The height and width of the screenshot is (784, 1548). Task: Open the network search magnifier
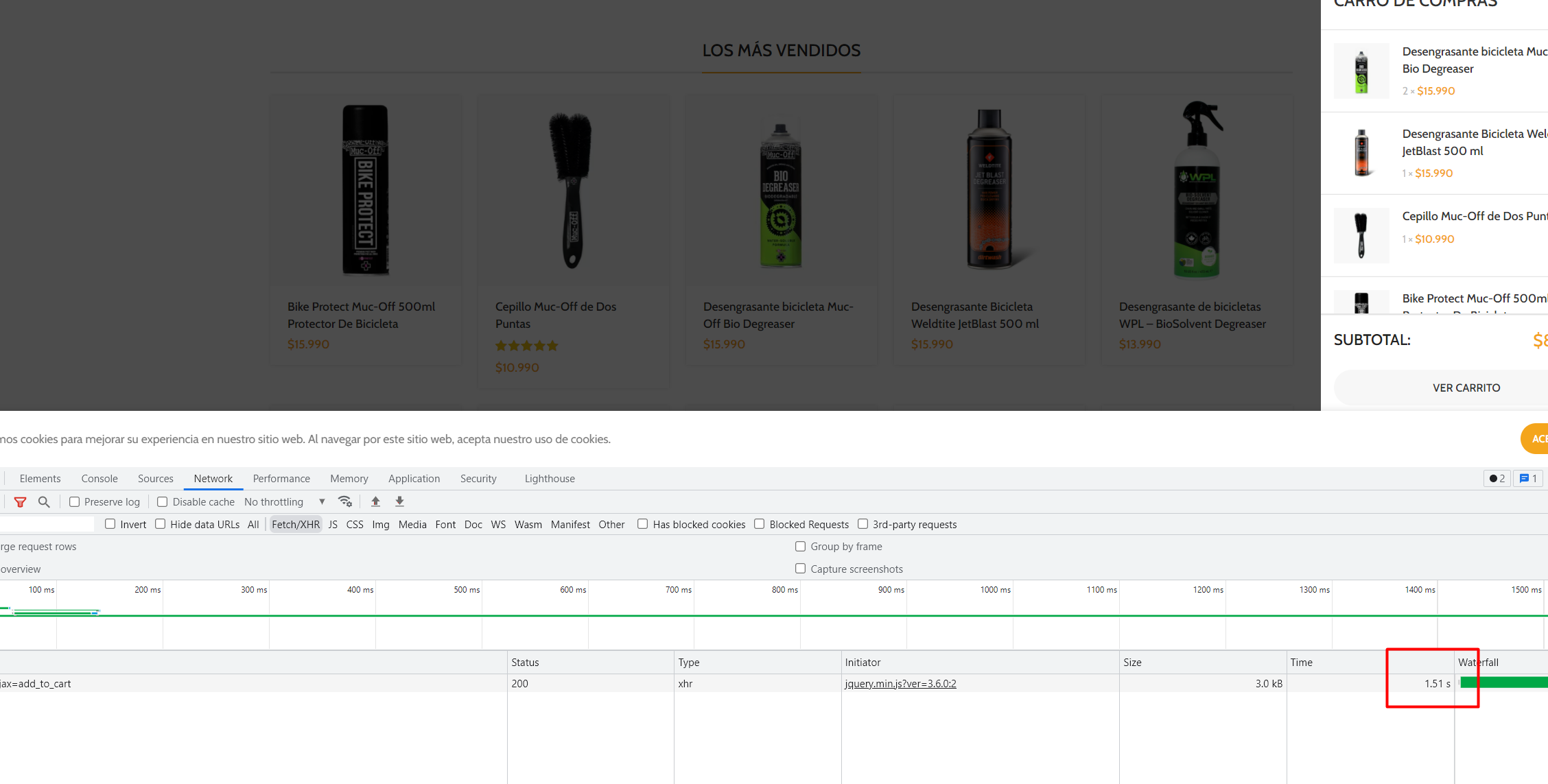click(44, 502)
